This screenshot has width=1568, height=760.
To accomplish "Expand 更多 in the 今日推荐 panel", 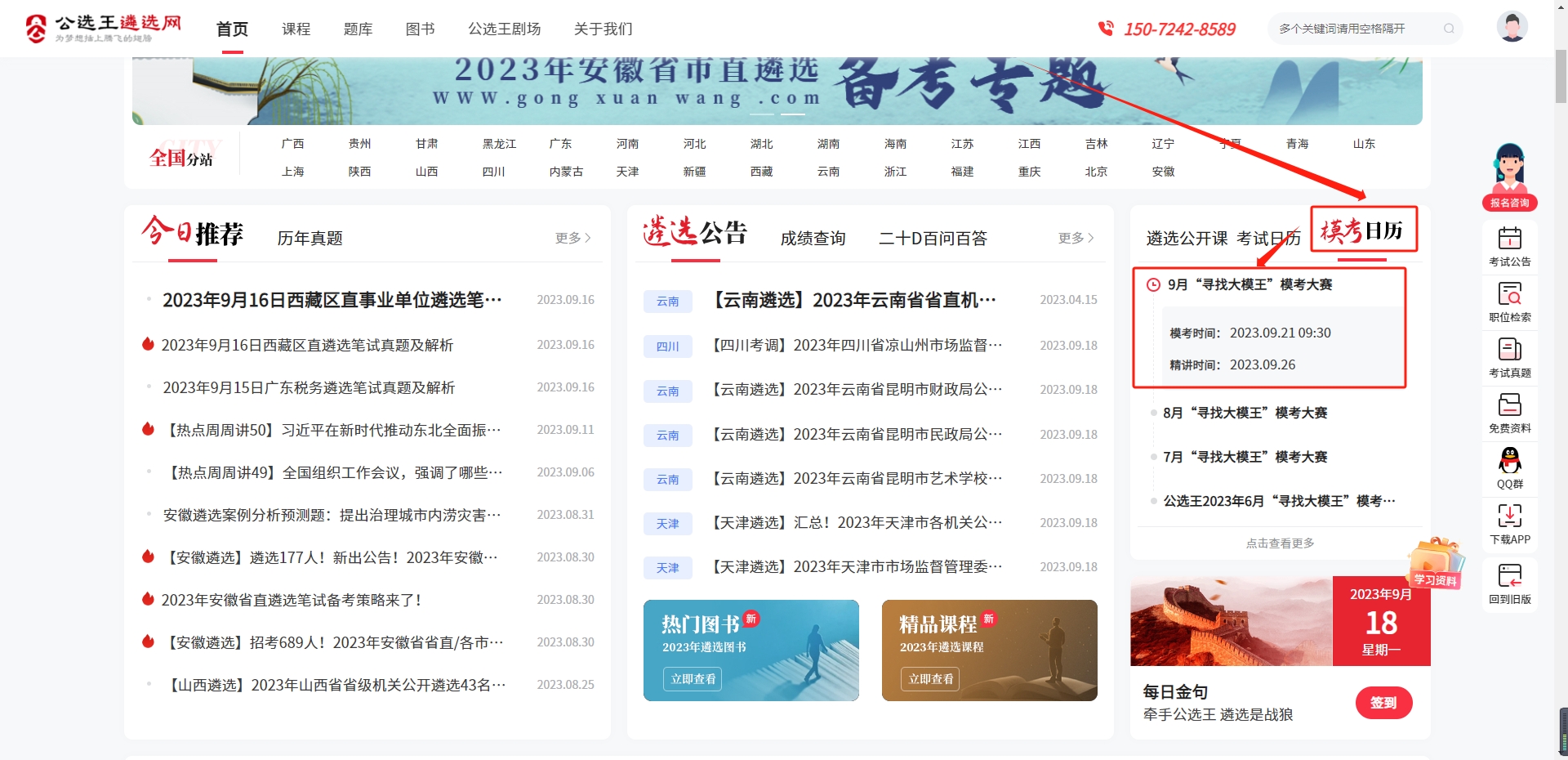I will [x=572, y=238].
